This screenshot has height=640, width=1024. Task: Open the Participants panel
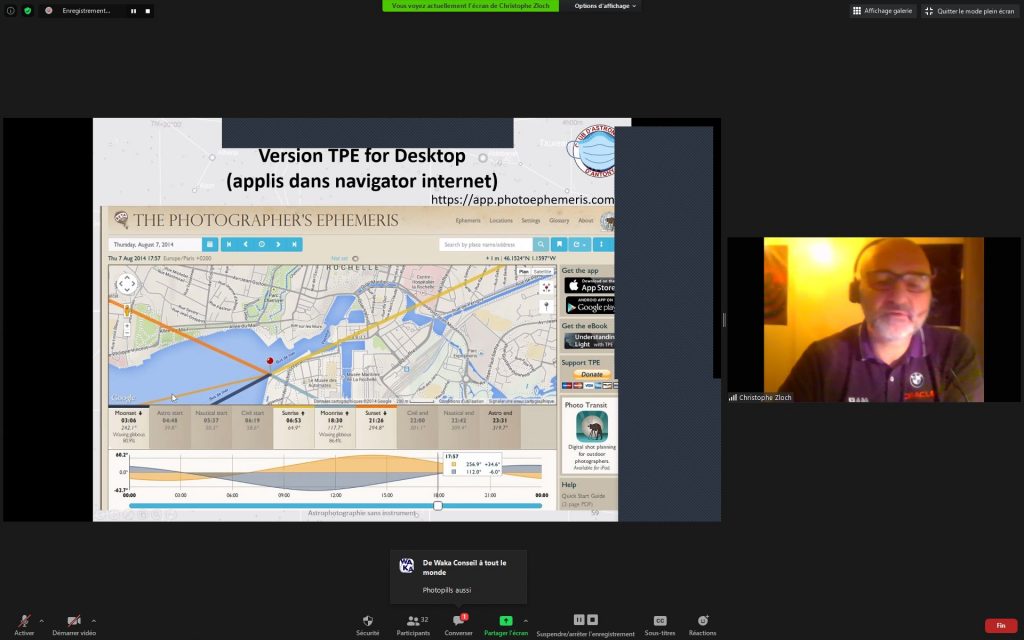point(413,624)
